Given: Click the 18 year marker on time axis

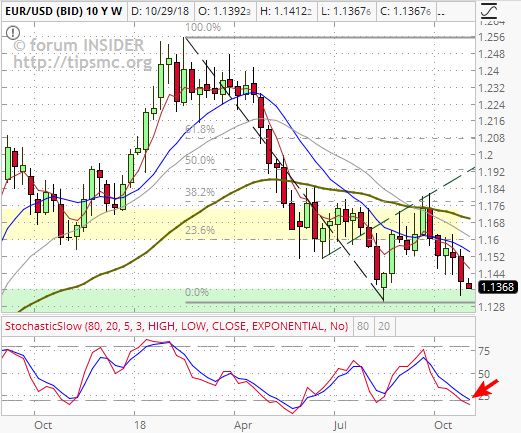Looking at the screenshot, I should (x=140, y=425).
